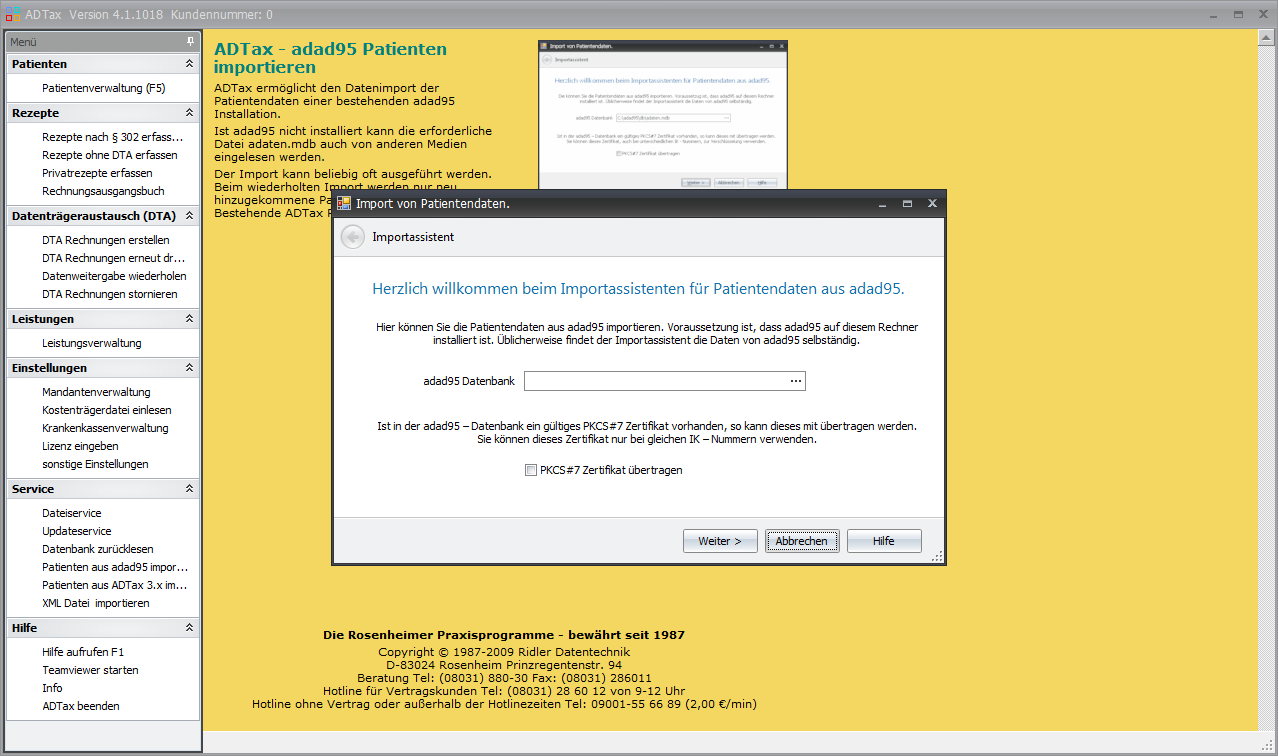Open Patientenverwaltung (F5)
Viewport: 1278px width, 756px height.
tap(104, 88)
